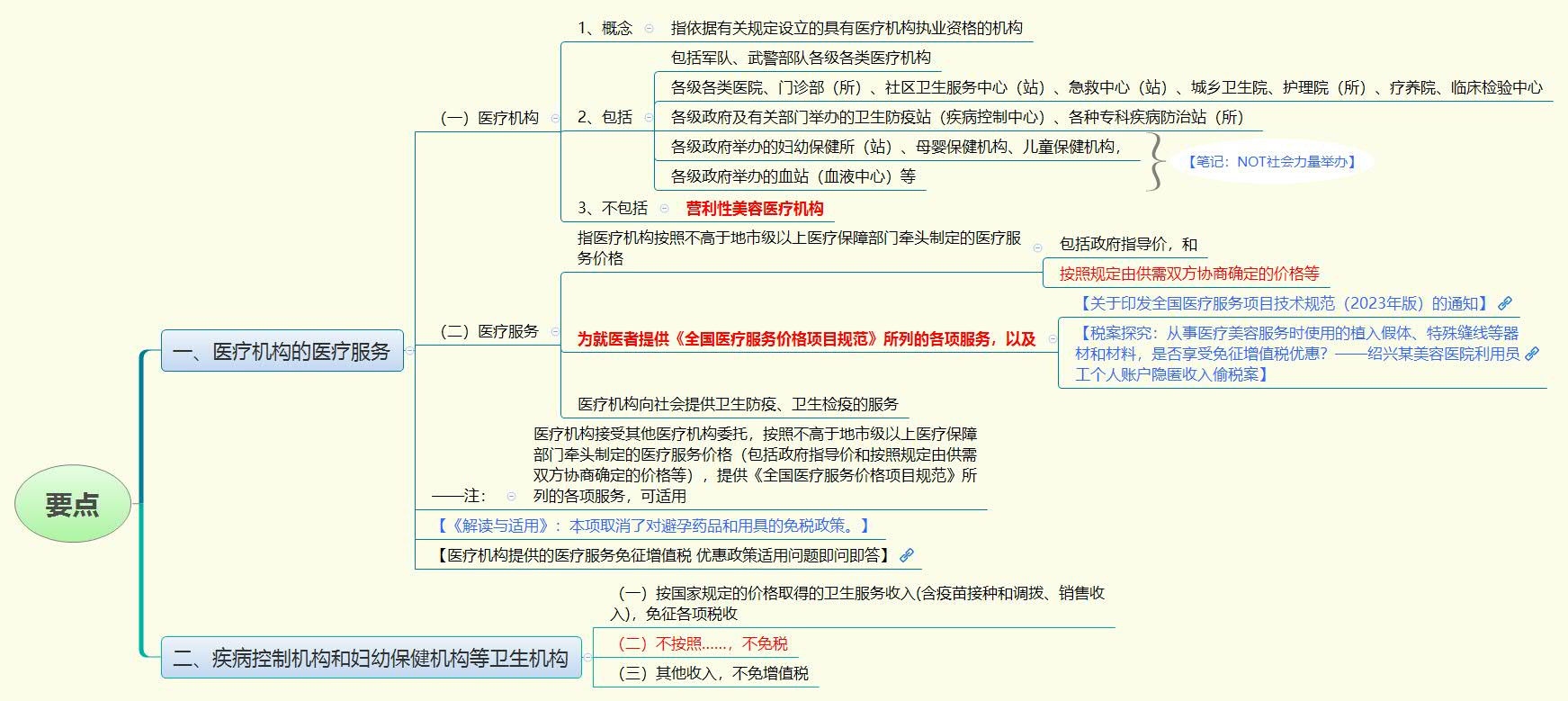This screenshot has height=701, width=1568.
Task: Select topic 二、疾病控制机构和妇幼保健机构等卫生机构
Action: click(371, 658)
